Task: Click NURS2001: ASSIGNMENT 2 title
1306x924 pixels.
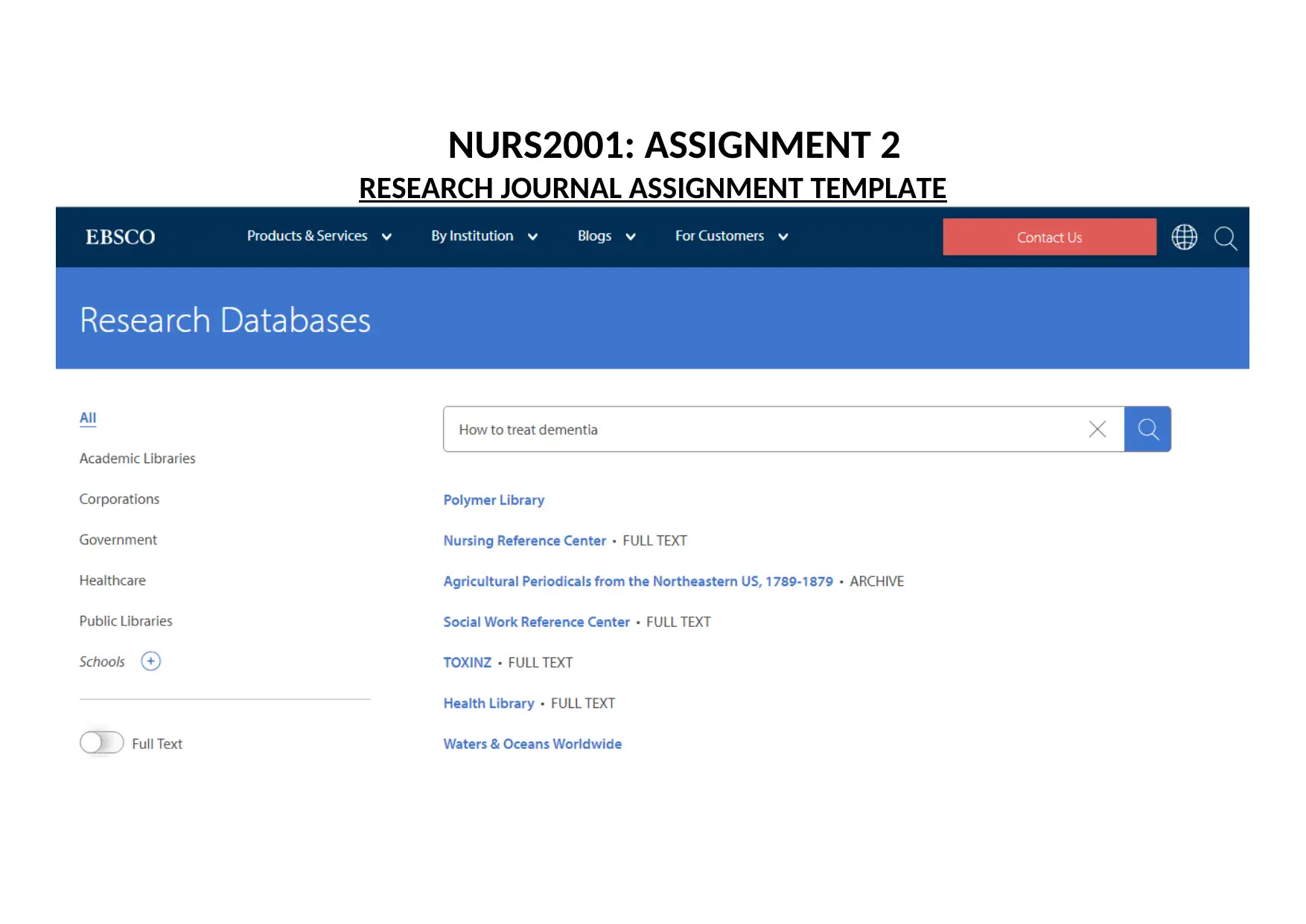Action: 674,144
